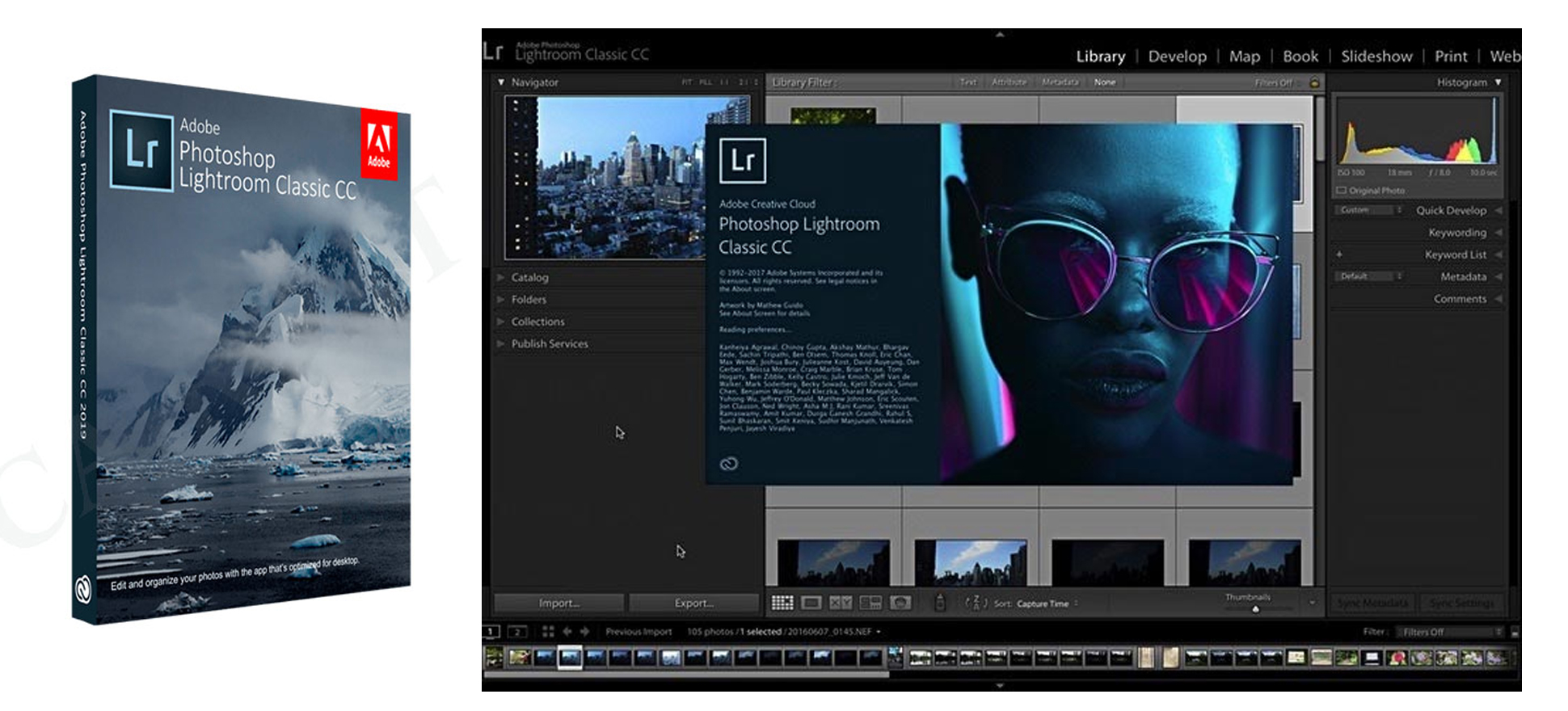Image resolution: width=1568 pixels, height=711 pixels.
Task: Open the filmstrip file name source menu
Action: (x=878, y=632)
